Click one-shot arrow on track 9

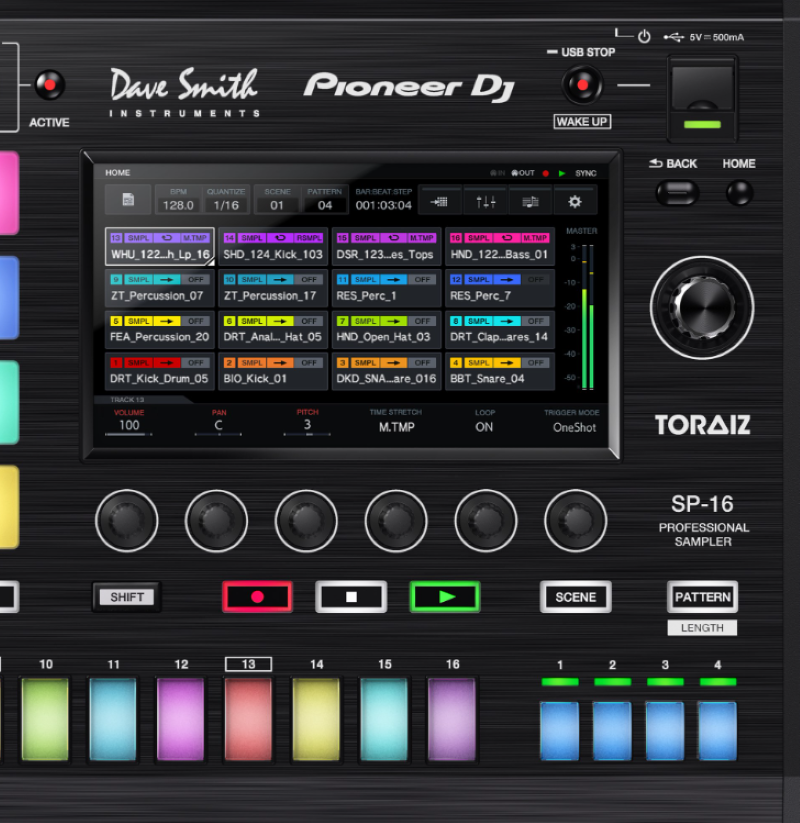click(x=166, y=280)
